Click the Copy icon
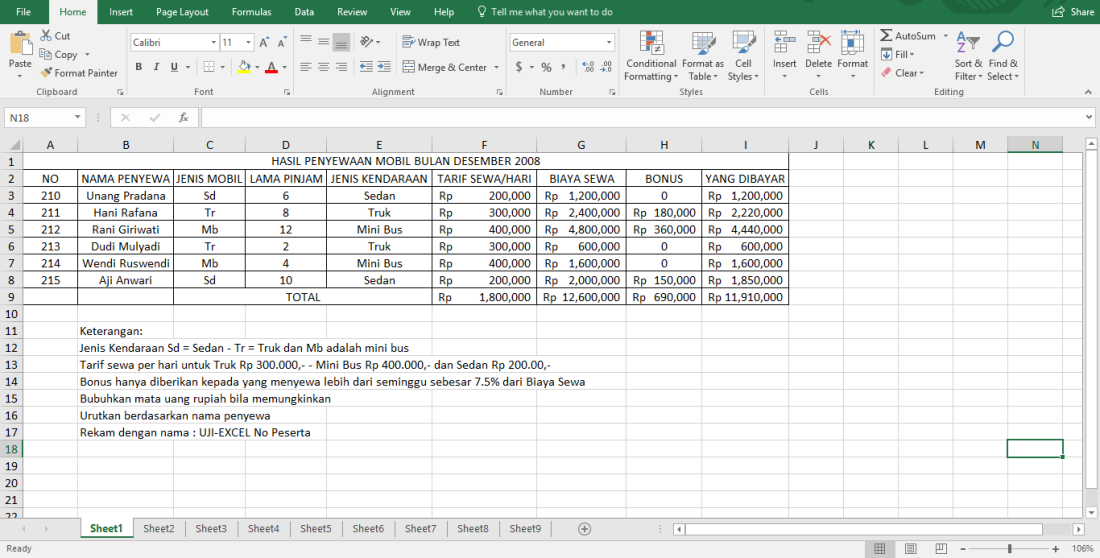 46,54
